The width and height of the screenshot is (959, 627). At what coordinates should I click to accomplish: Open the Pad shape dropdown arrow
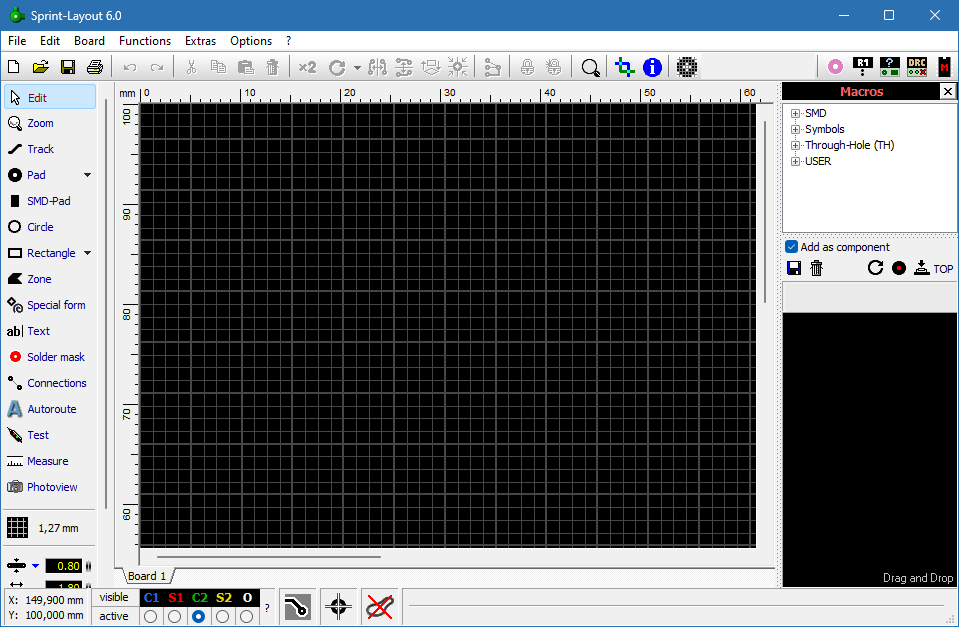(x=87, y=175)
